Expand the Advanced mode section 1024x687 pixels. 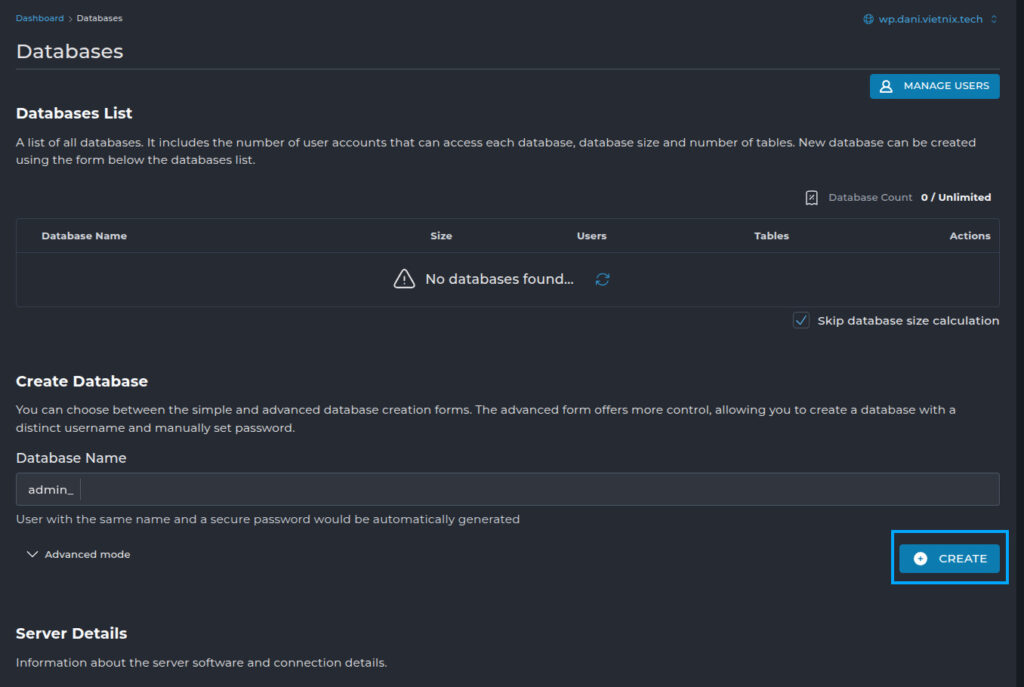78,554
